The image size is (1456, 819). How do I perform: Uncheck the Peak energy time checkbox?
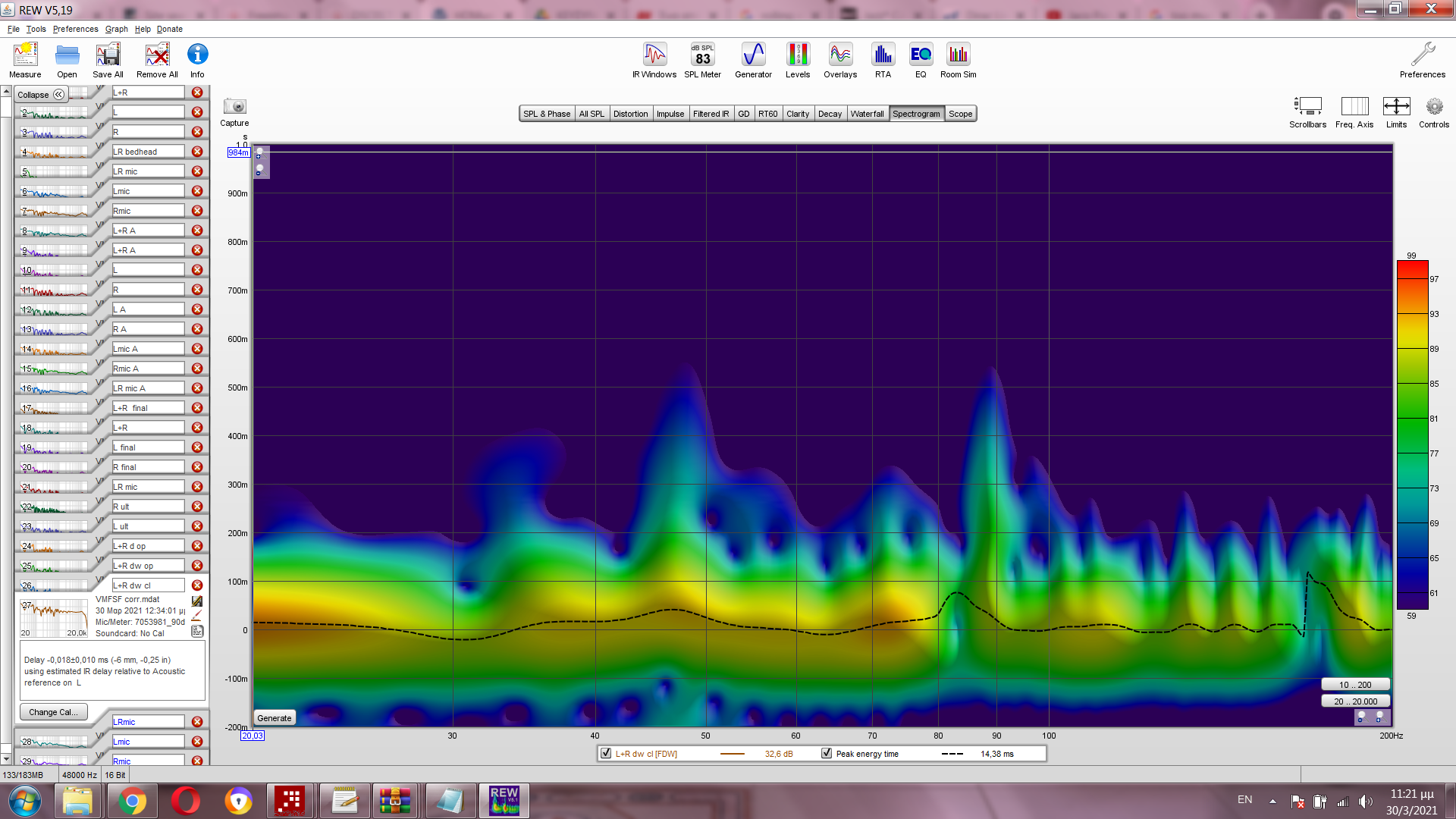point(827,754)
